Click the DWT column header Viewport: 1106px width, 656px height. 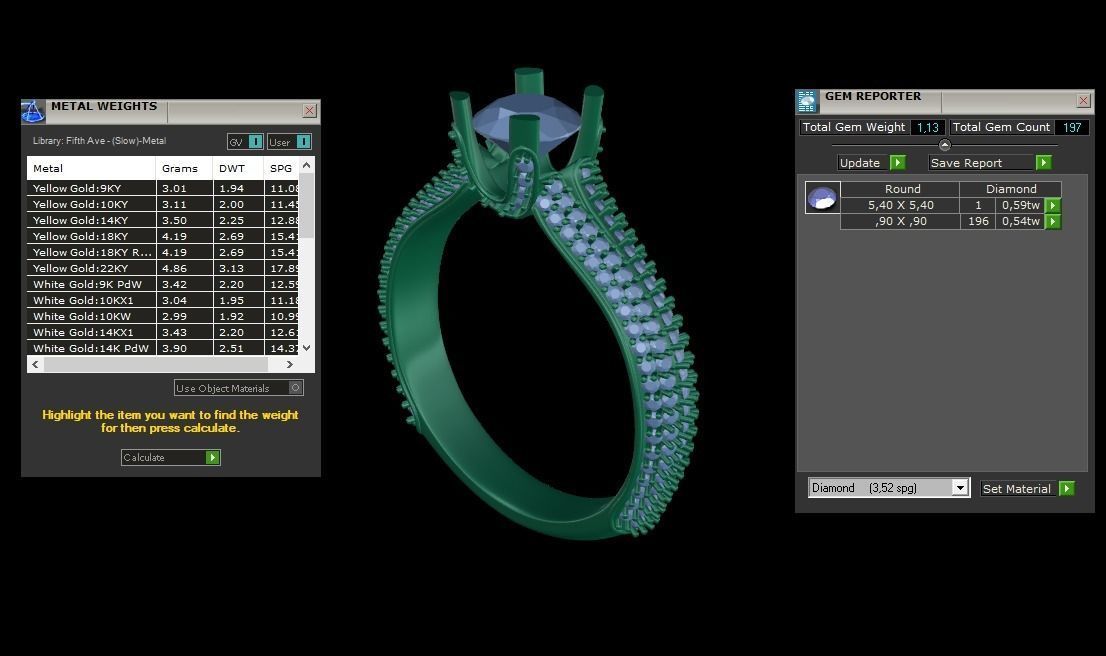click(x=238, y=168)
